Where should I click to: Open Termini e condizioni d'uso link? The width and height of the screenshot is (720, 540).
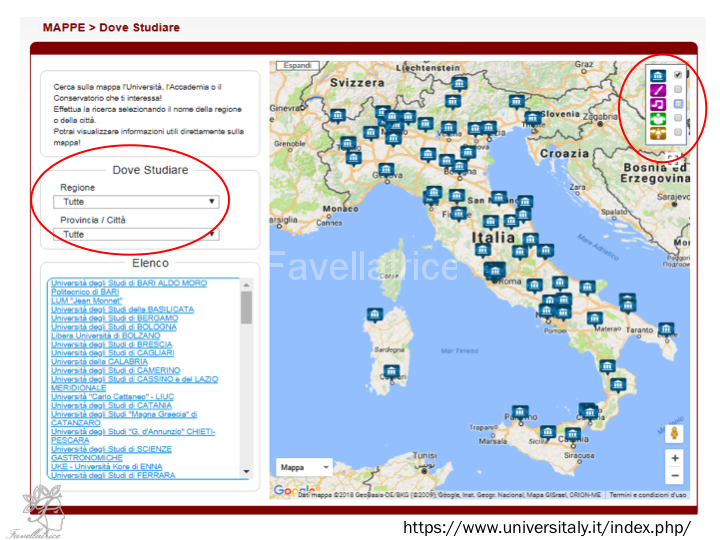click(648, 495)
